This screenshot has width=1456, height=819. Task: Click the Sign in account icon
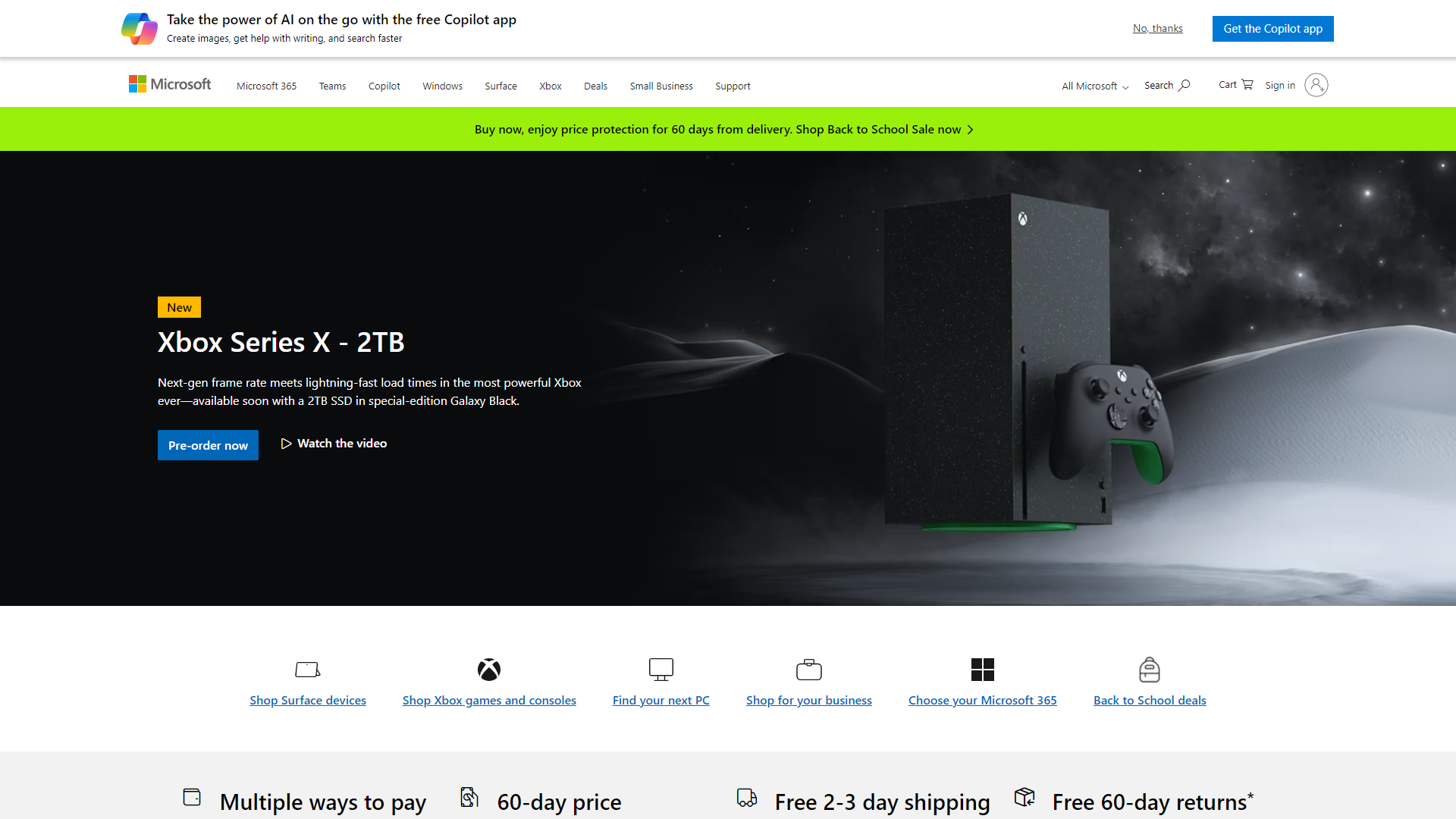(1316, 85)
